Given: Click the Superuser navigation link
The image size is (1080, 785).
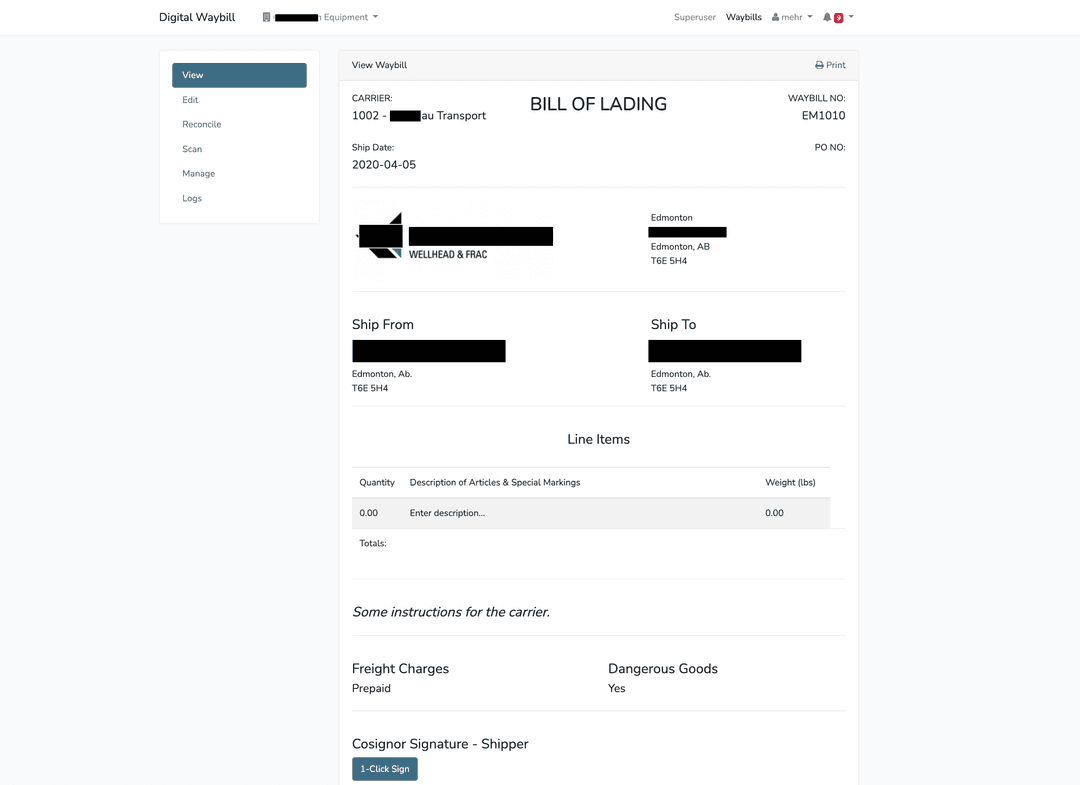Looking at the screenshot, I should [x=694, y=17].
